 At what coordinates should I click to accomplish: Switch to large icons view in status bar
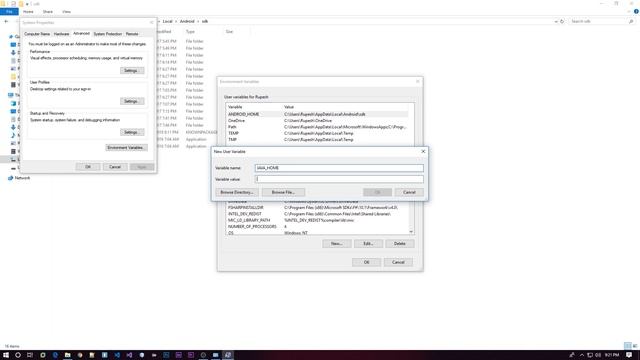(x=635, y=346)
